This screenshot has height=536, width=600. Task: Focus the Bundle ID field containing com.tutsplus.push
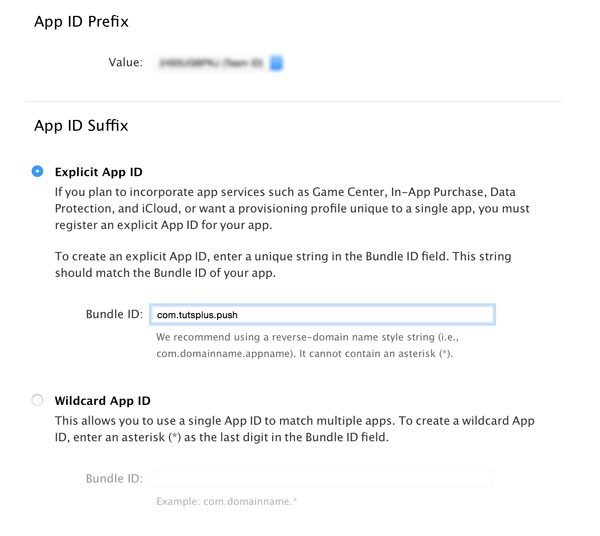pos(322,314)
